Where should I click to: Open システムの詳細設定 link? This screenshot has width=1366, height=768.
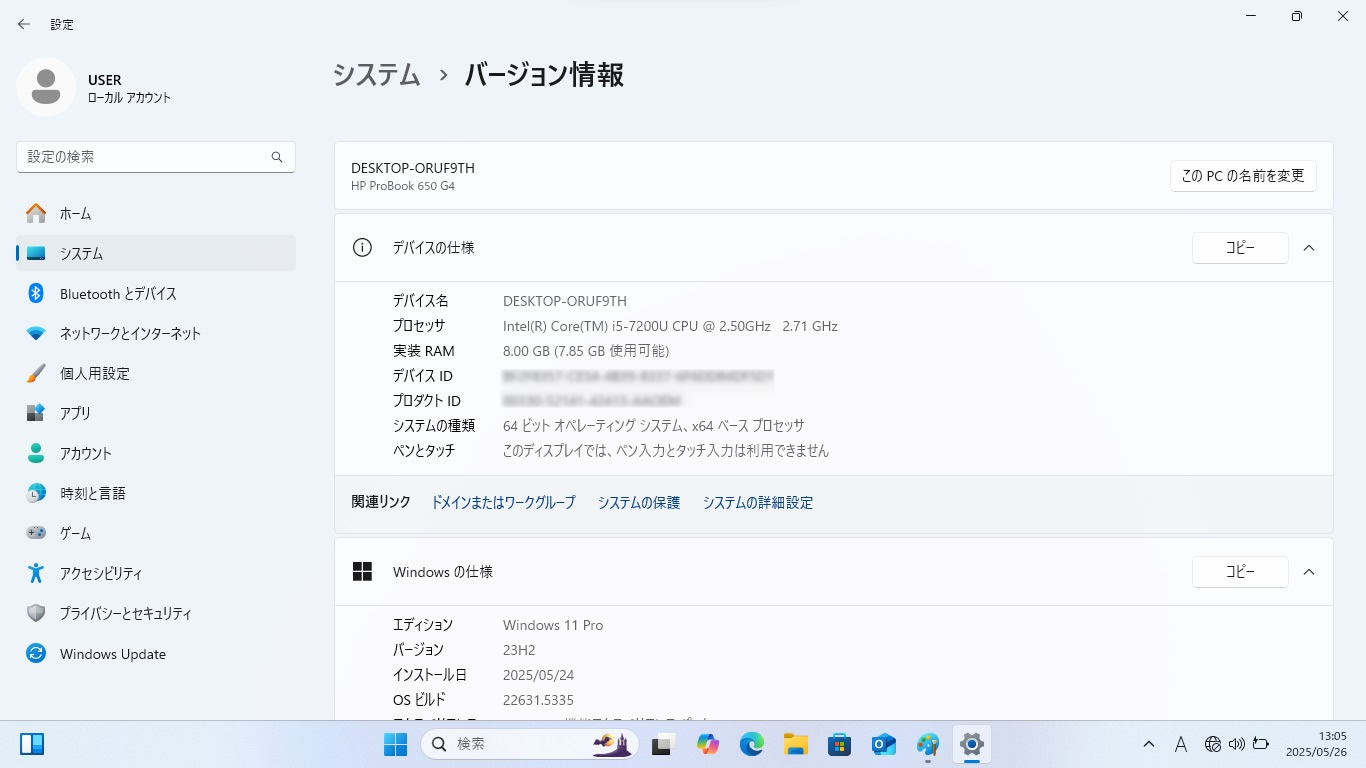(x=758, y=503)
